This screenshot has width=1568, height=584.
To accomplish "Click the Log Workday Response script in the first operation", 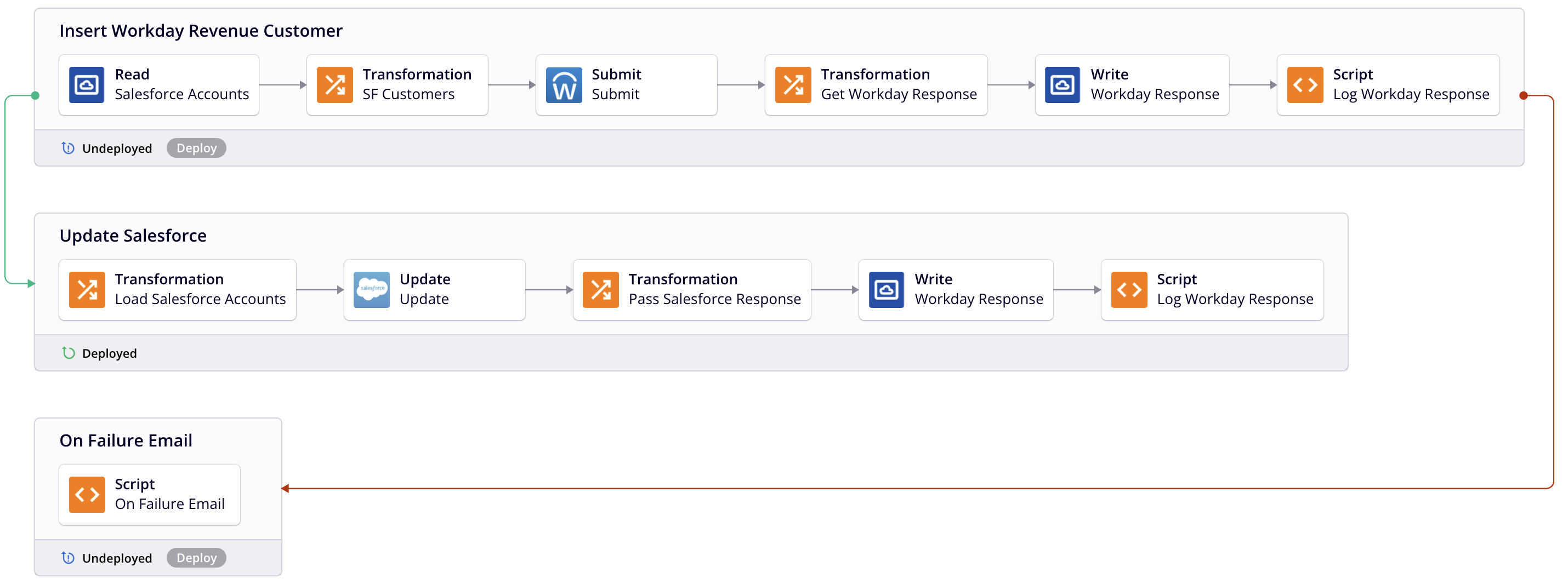I will (x=1388, y=85).
